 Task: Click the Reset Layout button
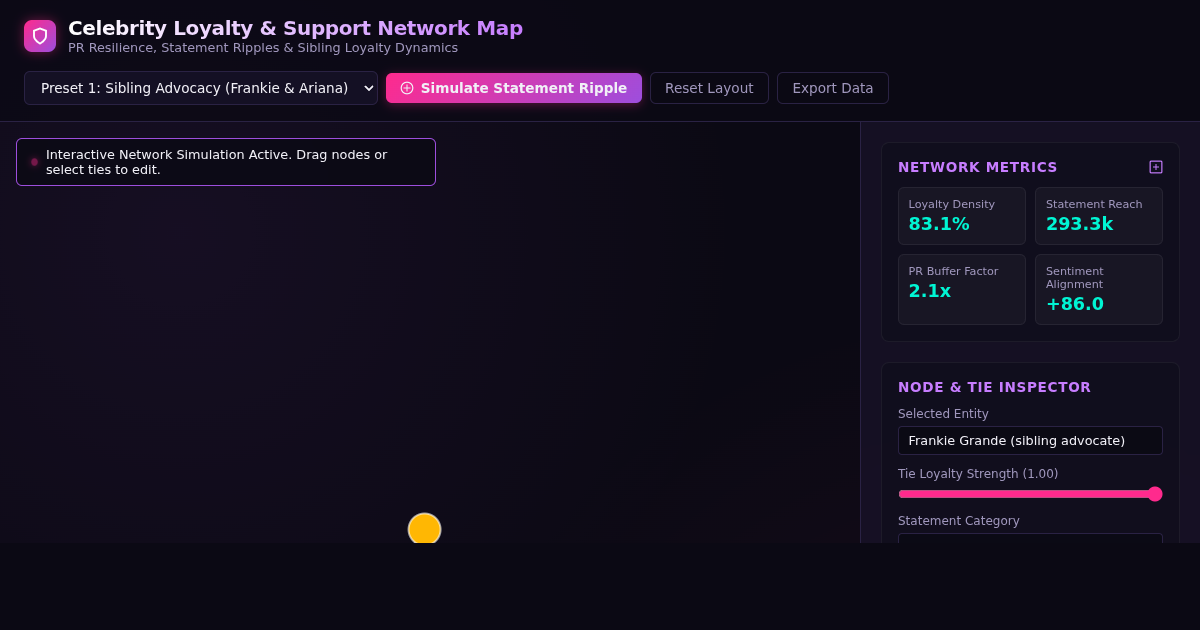[709, 88]
